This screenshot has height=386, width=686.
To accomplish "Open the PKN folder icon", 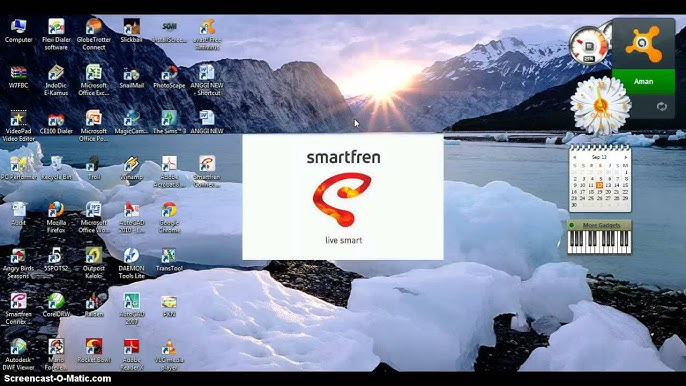I will (x=169, y=305).
